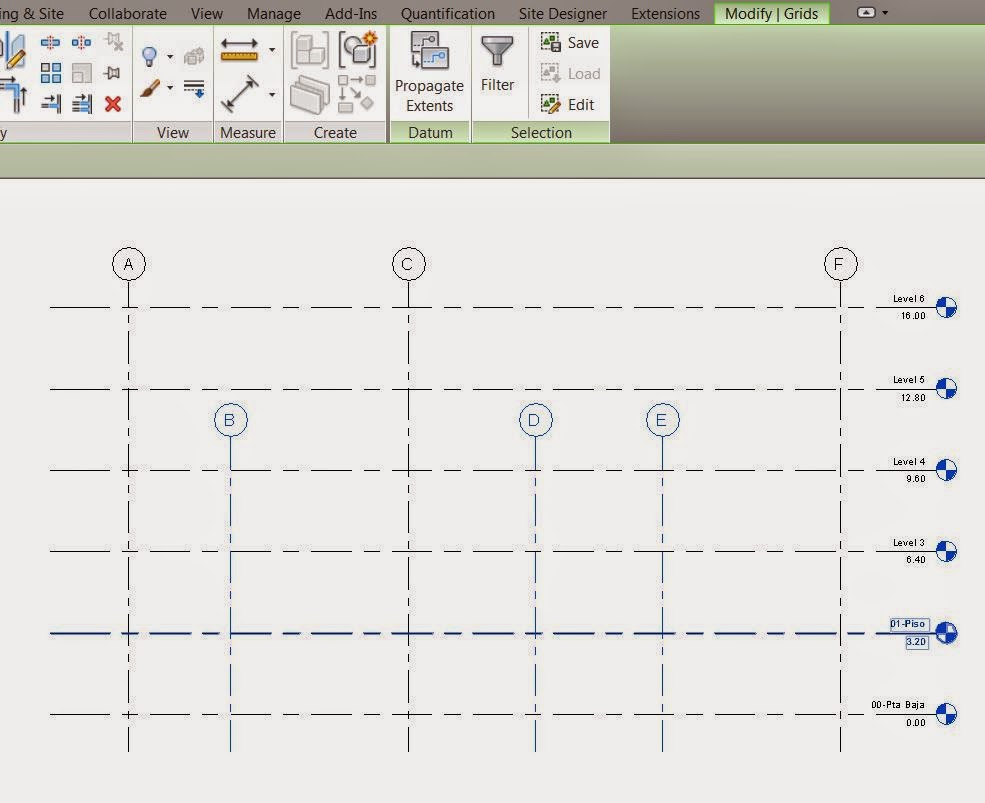Click the Level 6 level head symbol
The height and width of the screenshot is (803, 985).
coord(946,307)
